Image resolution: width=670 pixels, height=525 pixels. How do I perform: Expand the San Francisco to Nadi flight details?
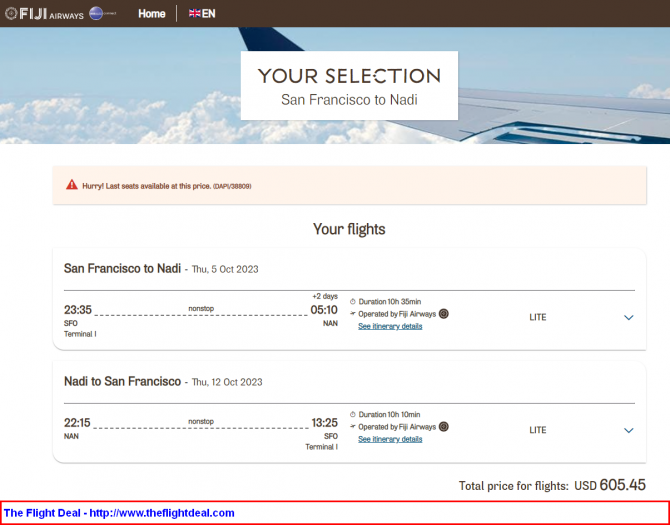[x=628, y=317]
